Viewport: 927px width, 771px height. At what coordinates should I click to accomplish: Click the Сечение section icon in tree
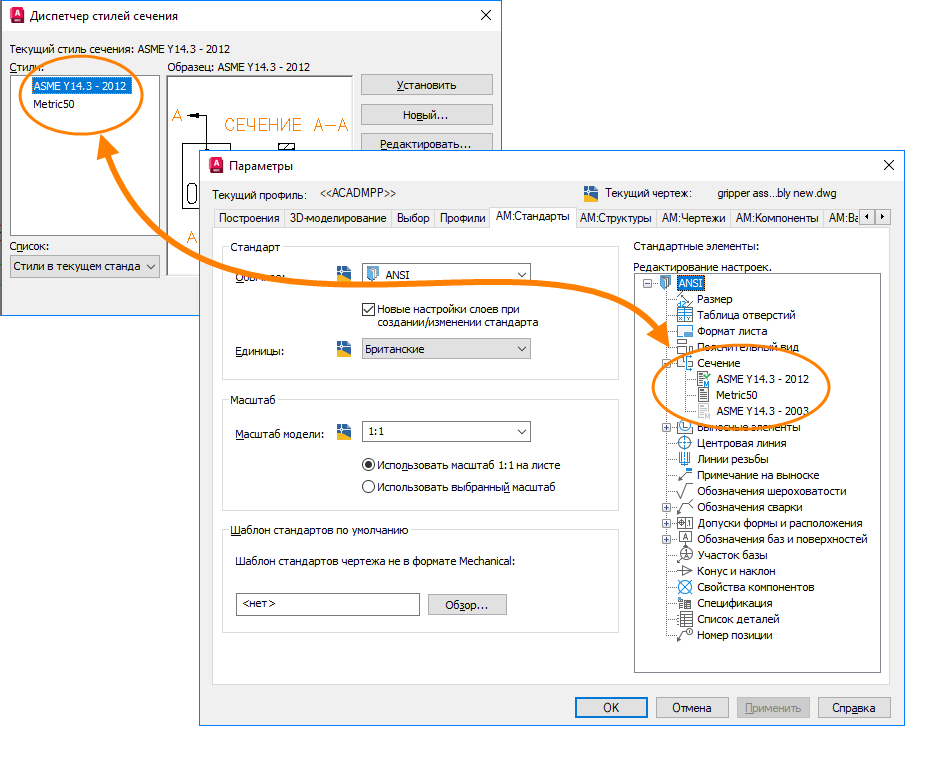685,363
